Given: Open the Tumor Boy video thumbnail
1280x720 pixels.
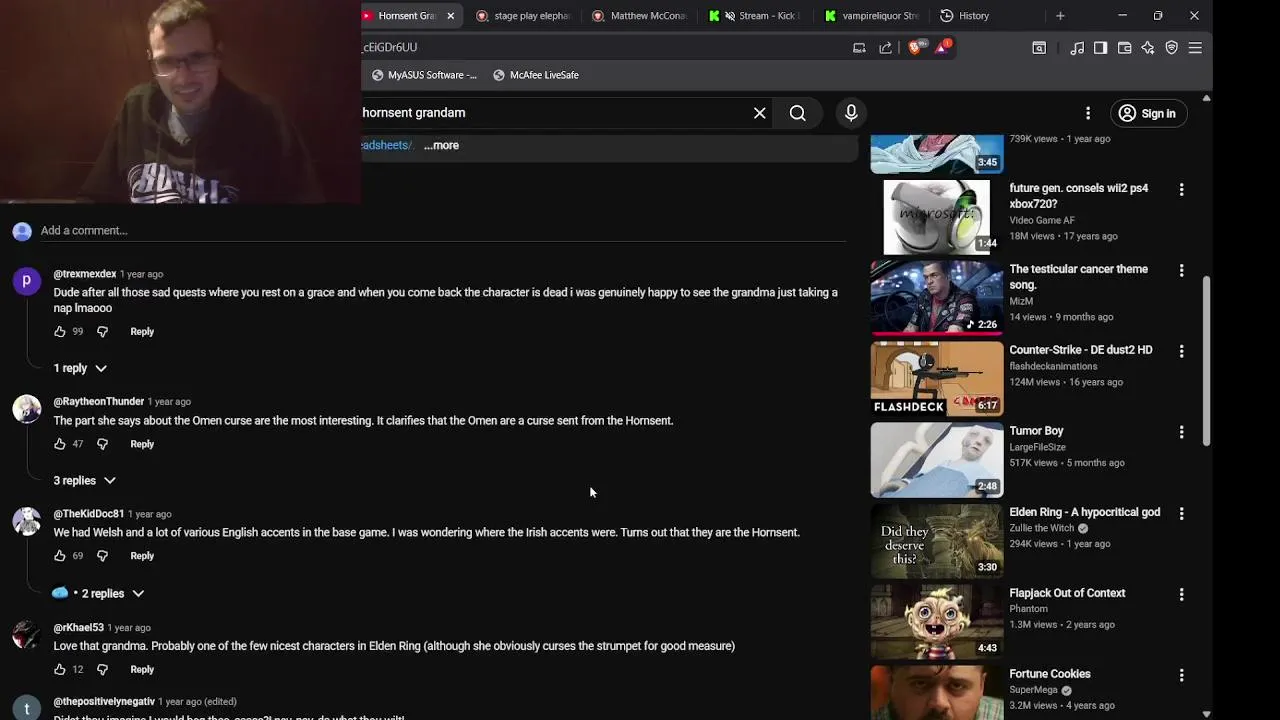Looking at the screenshot, I should point(937,460).
